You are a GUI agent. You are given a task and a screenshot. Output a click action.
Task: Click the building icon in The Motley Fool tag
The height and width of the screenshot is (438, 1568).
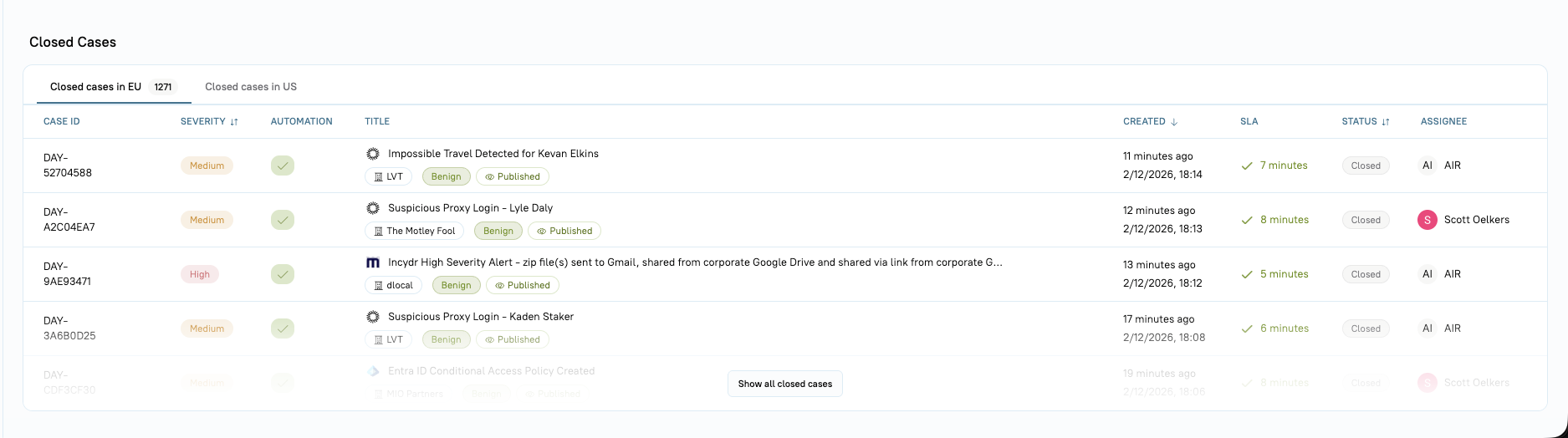378,232
